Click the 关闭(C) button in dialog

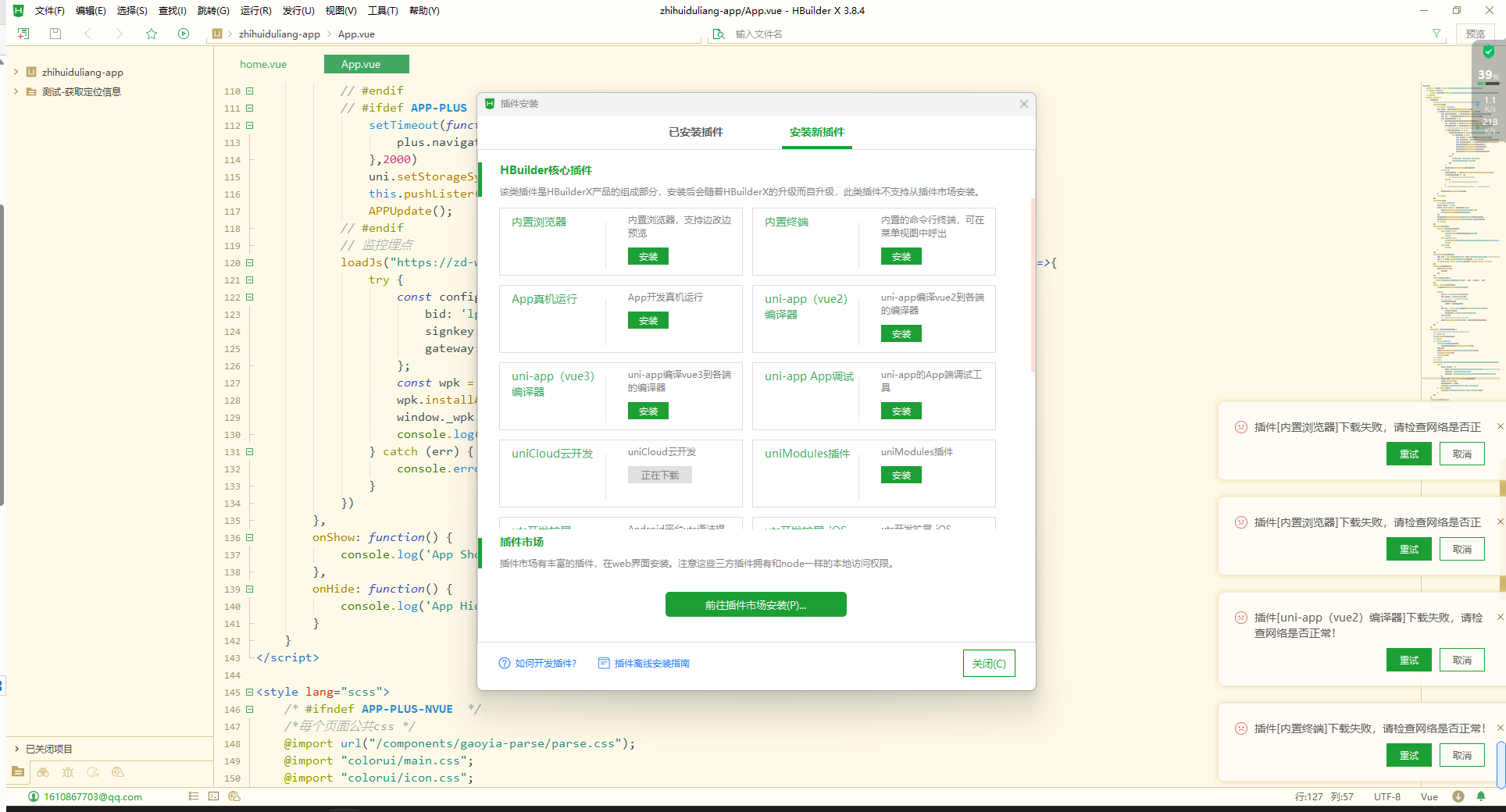pyautogui.click(x=989, y=663)
